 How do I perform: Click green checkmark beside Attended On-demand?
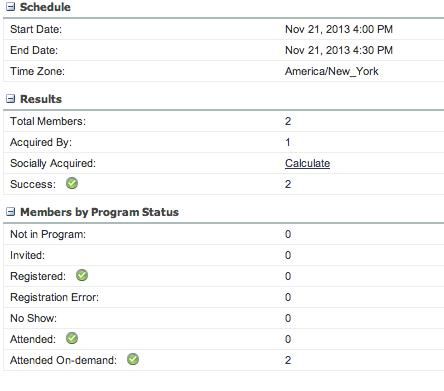point(133,359)
